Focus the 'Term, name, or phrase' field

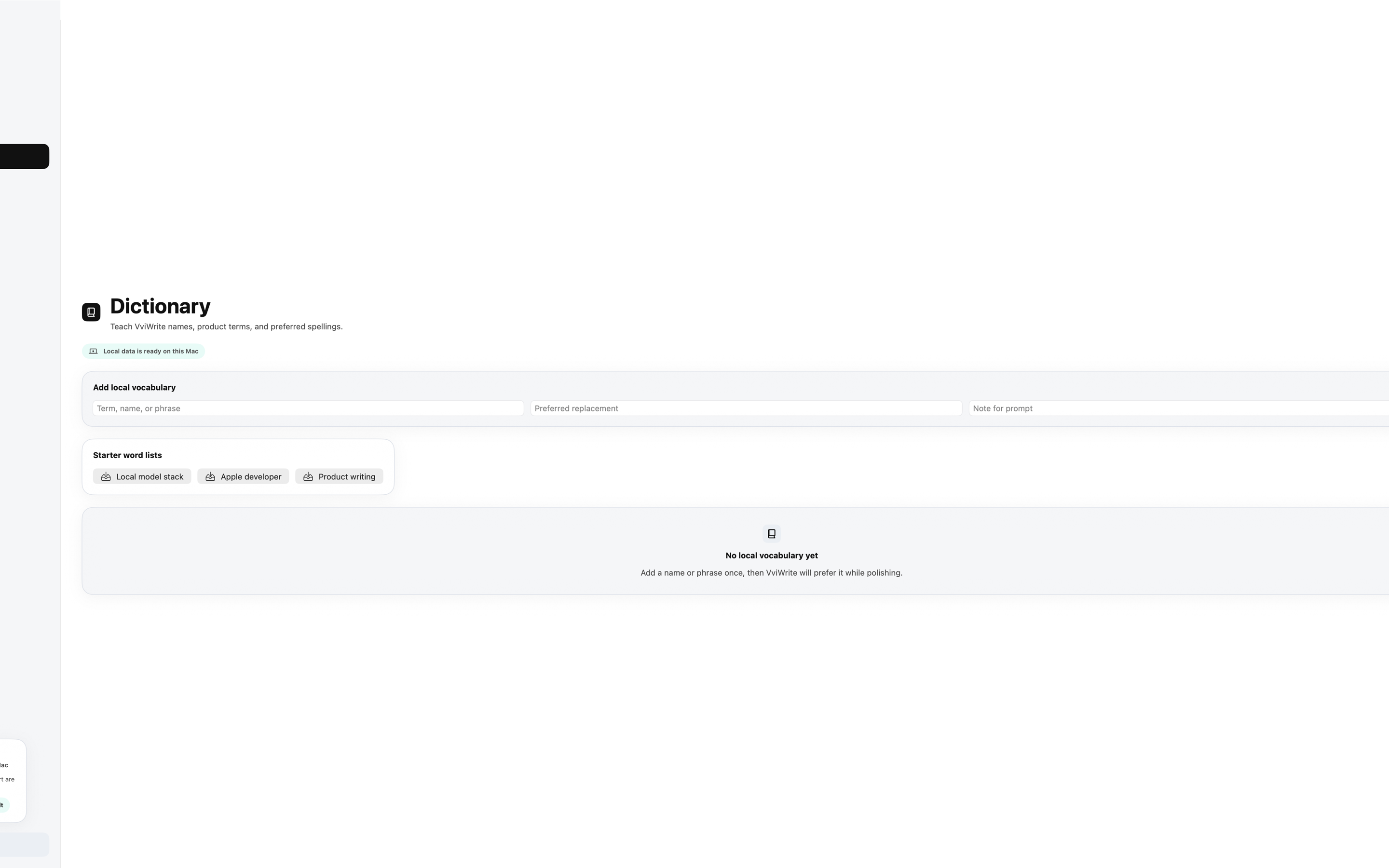pyautogui.click(x=308, y=408)
